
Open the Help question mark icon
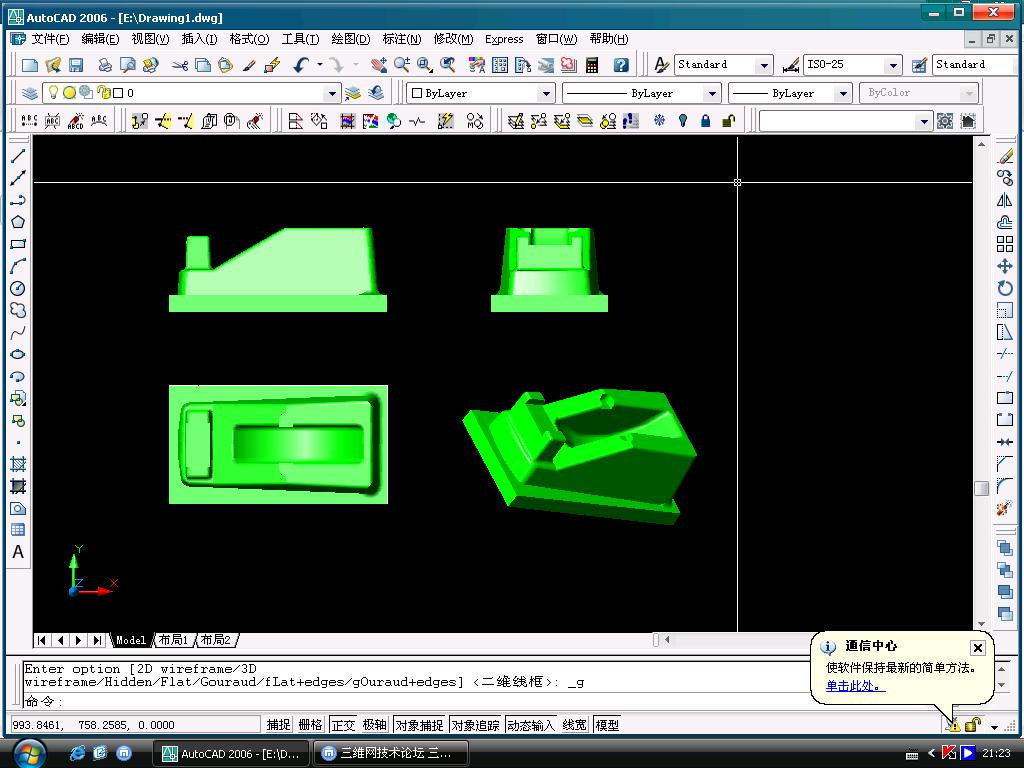pos(621,65)
